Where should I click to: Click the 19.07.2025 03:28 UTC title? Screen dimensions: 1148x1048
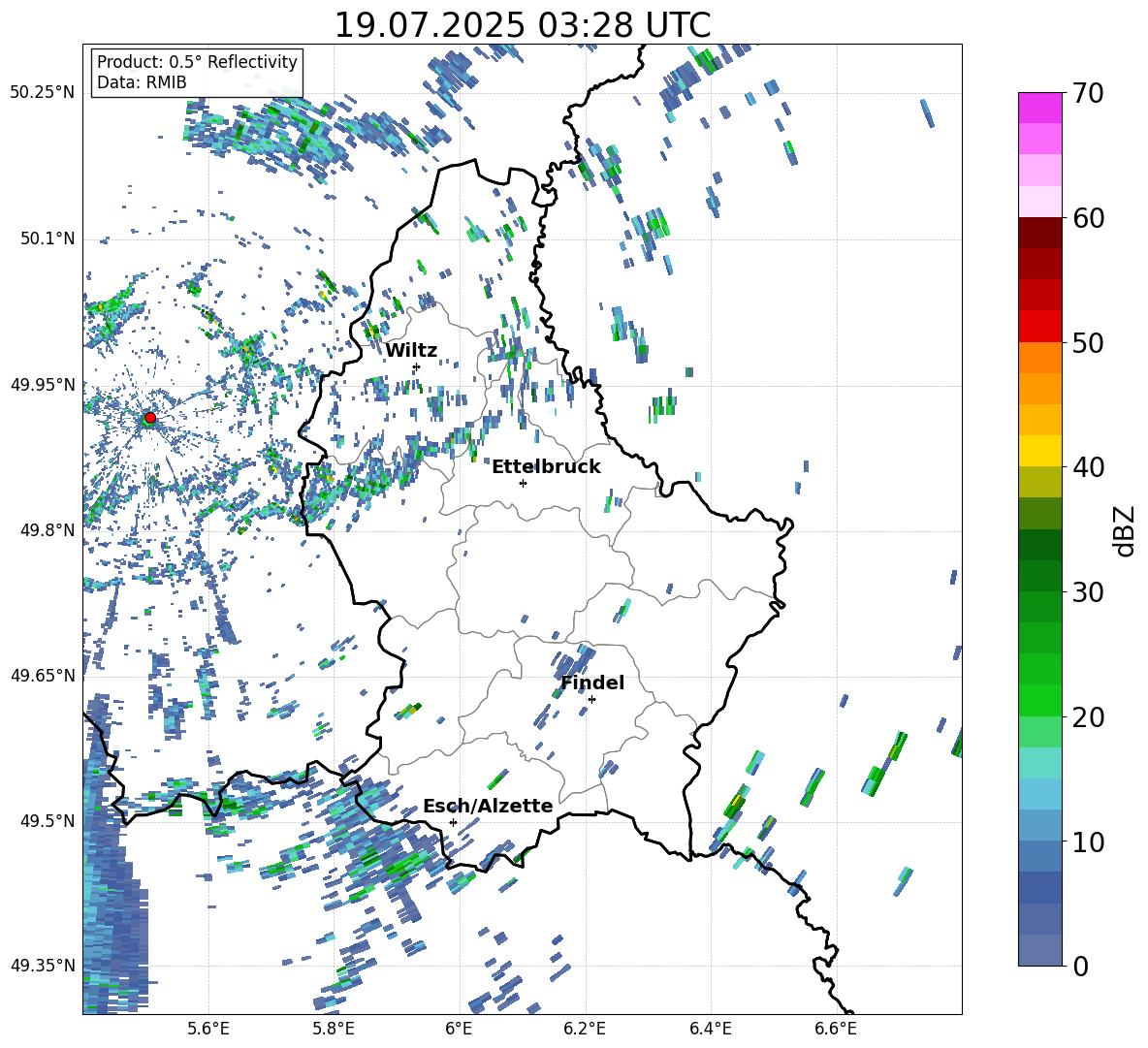pyautogui.click(x=523, y=25)
